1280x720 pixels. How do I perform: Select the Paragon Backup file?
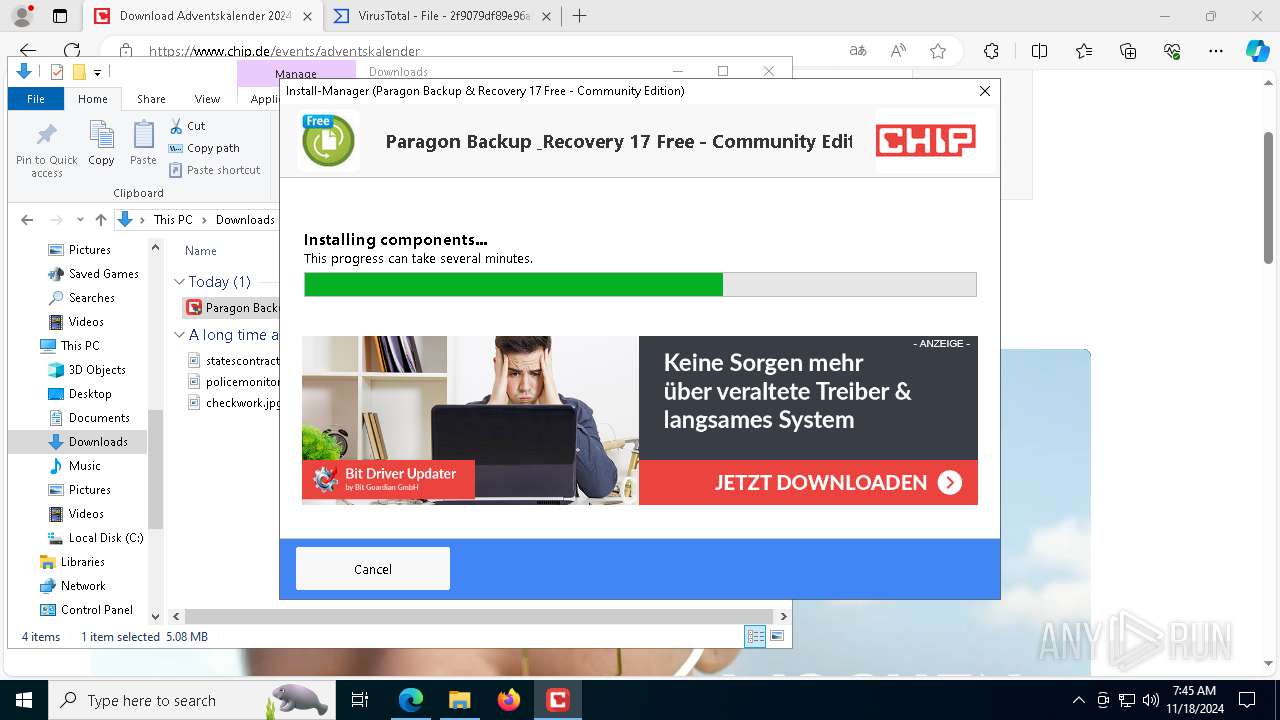[x=232, y=308]
